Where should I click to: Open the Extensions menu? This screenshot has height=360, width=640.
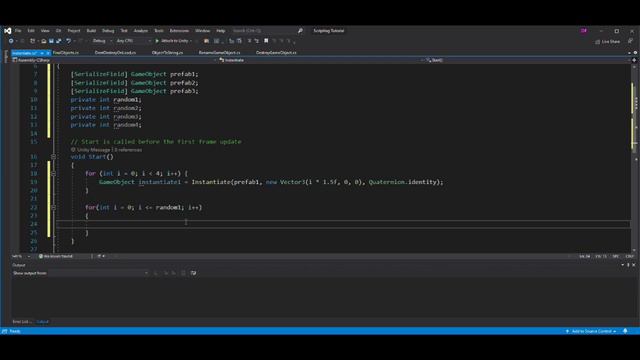(179, 31)
